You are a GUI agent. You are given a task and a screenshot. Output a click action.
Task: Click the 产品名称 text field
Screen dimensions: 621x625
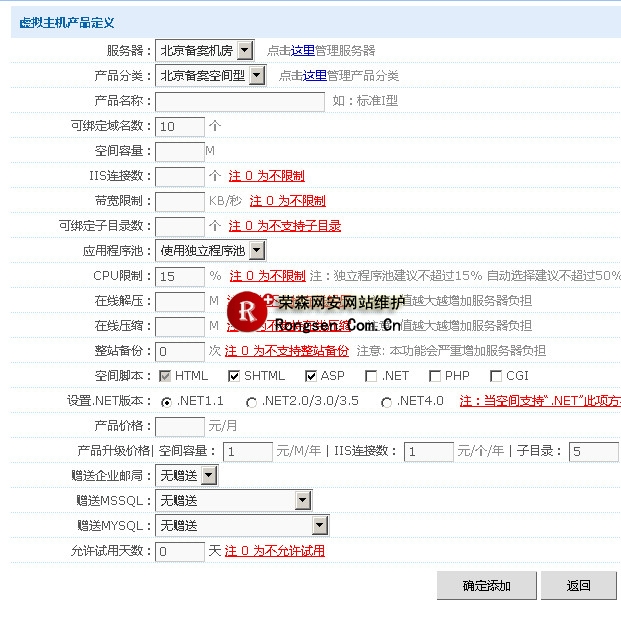point(240,101)
